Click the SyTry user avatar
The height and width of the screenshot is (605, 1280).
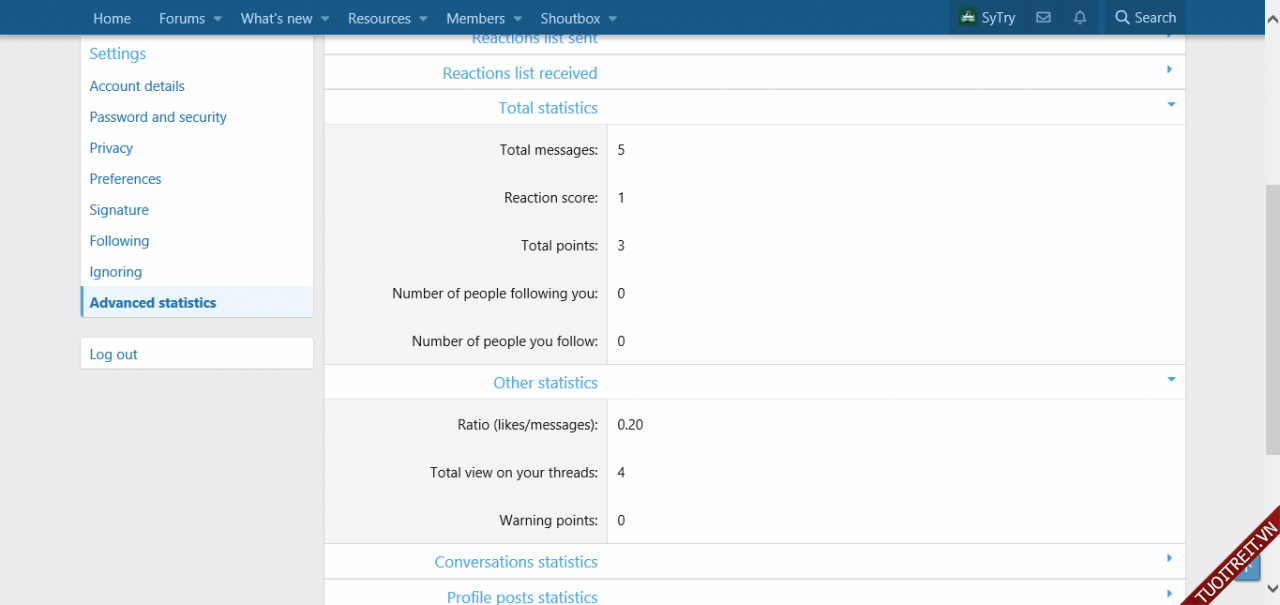(968, 18)
